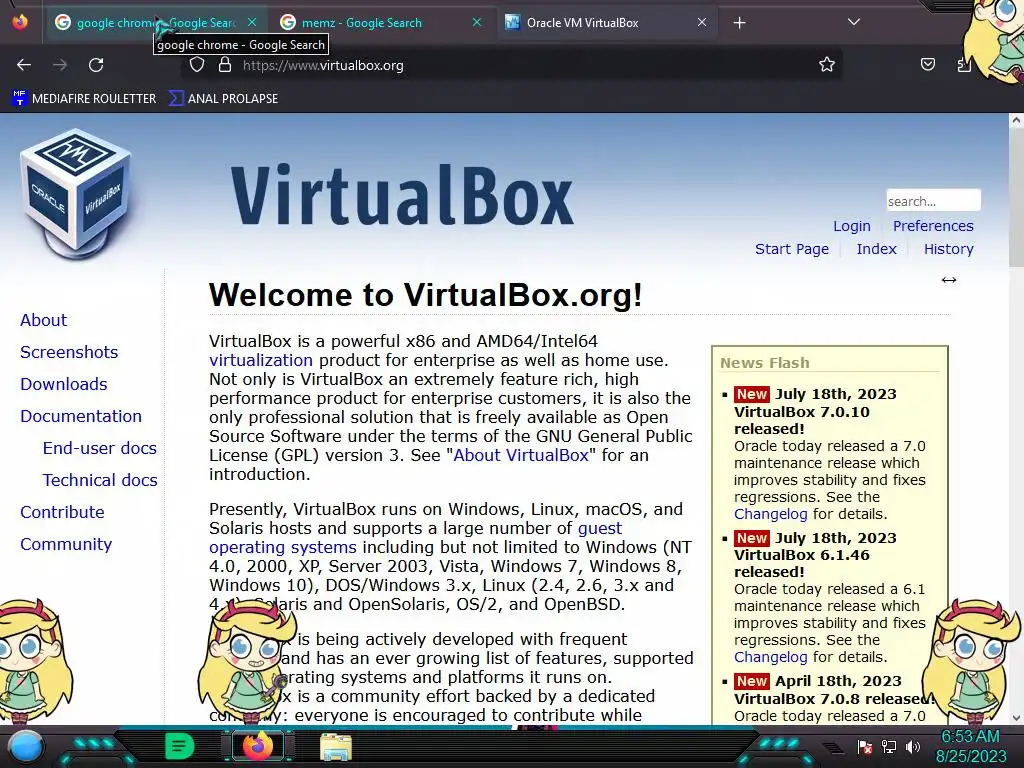Click the Welcome to VirtualBox.org! heading
The width and height of the screenshot is (1024, 768).
pyautogui.click(x=426, y=295)
